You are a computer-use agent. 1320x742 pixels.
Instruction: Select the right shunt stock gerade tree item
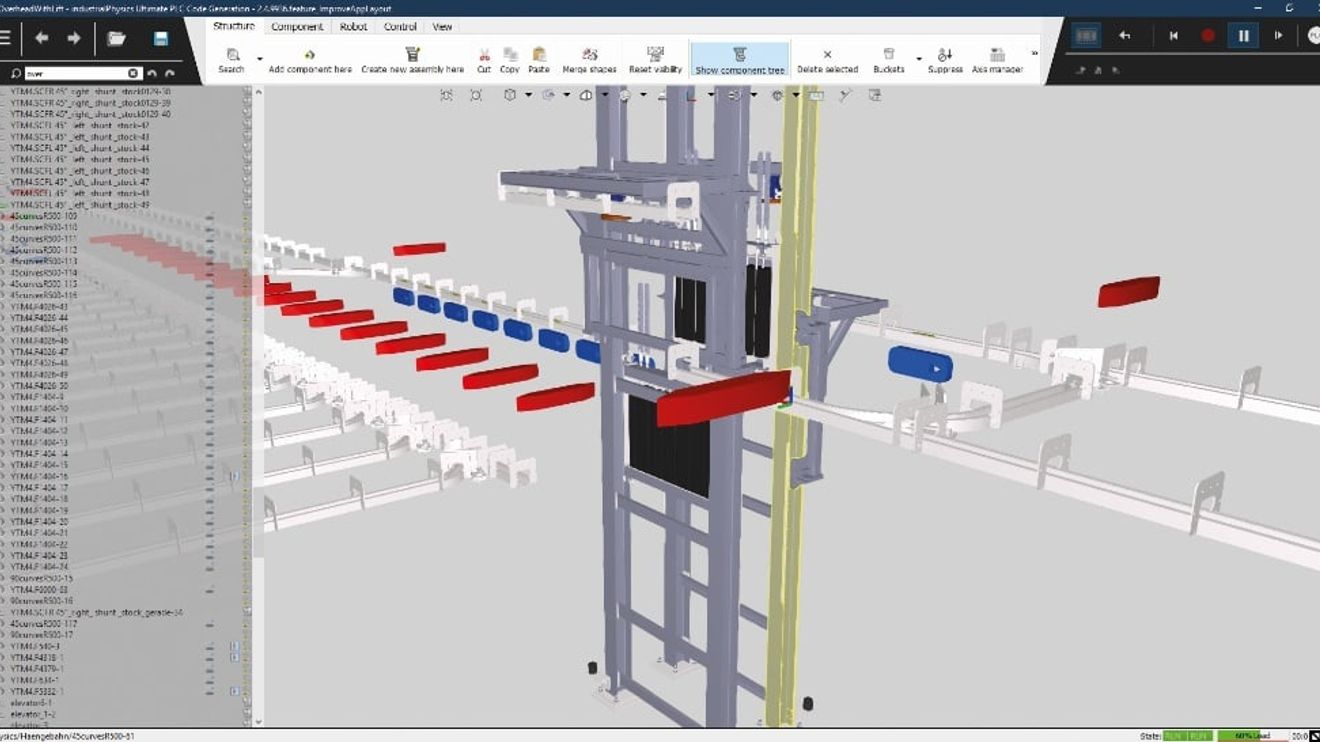97,612
